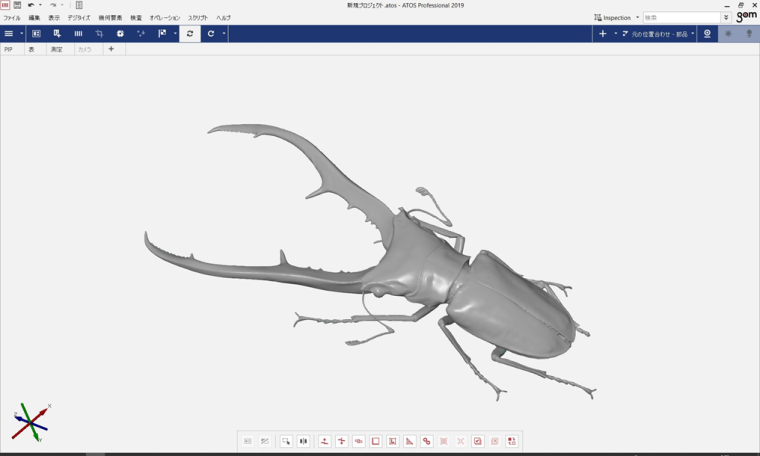Expand the dropdown arrow beside the plus button
760x456 pixels.
coord(615,34)
